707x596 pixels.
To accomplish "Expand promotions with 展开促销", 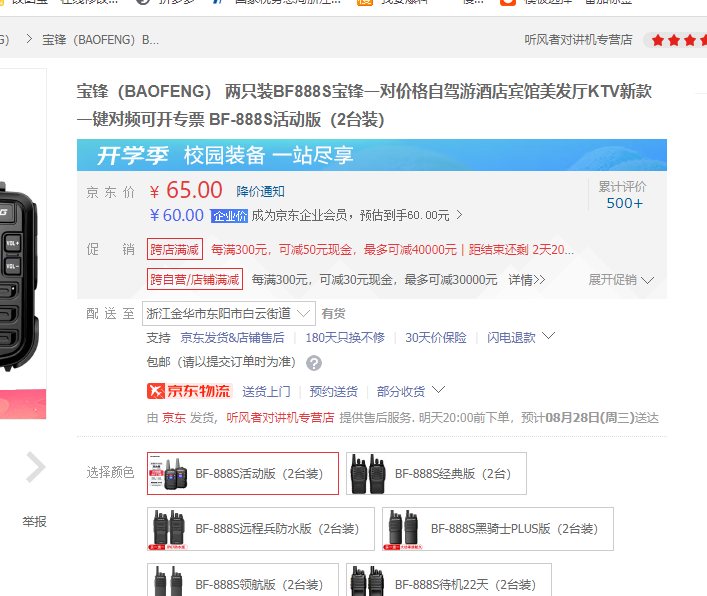I will pyautogui.click(x=620, y=280).
